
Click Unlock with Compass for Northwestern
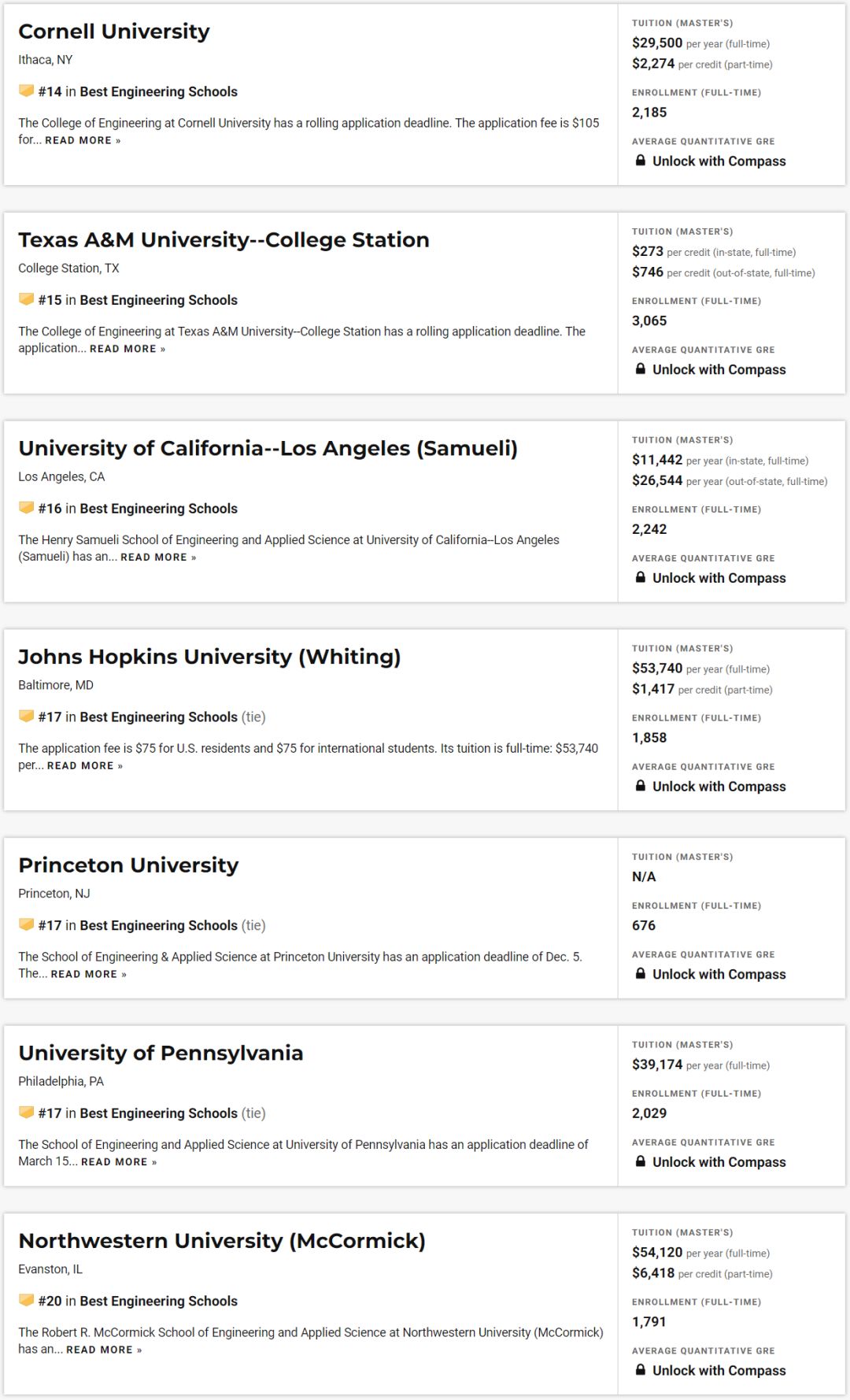tap(719, 1371)
